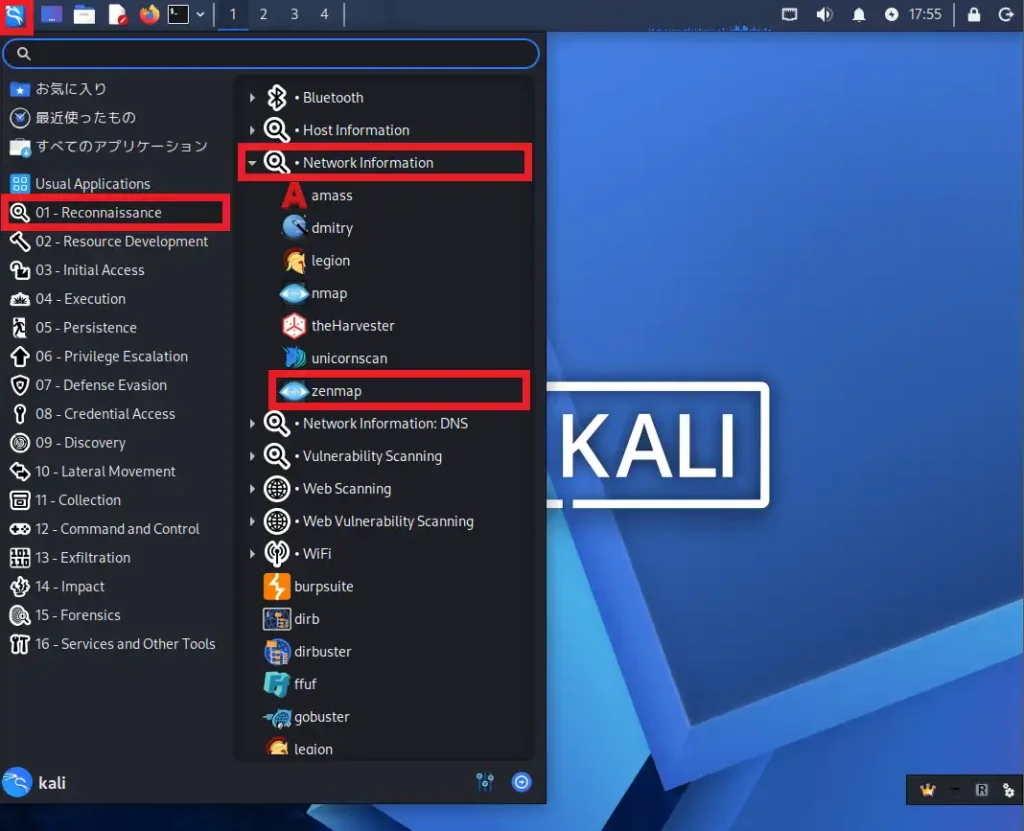Screen dimensions: 1024x831
Task: Collapse the Network Information submenu arrow
Action: coord(252,163)
